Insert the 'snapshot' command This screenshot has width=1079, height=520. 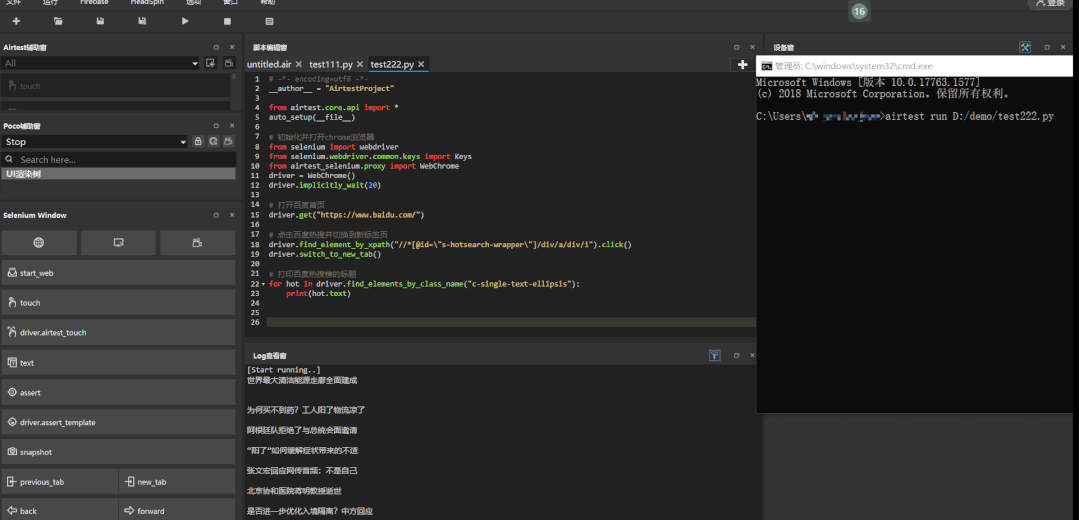118,452
